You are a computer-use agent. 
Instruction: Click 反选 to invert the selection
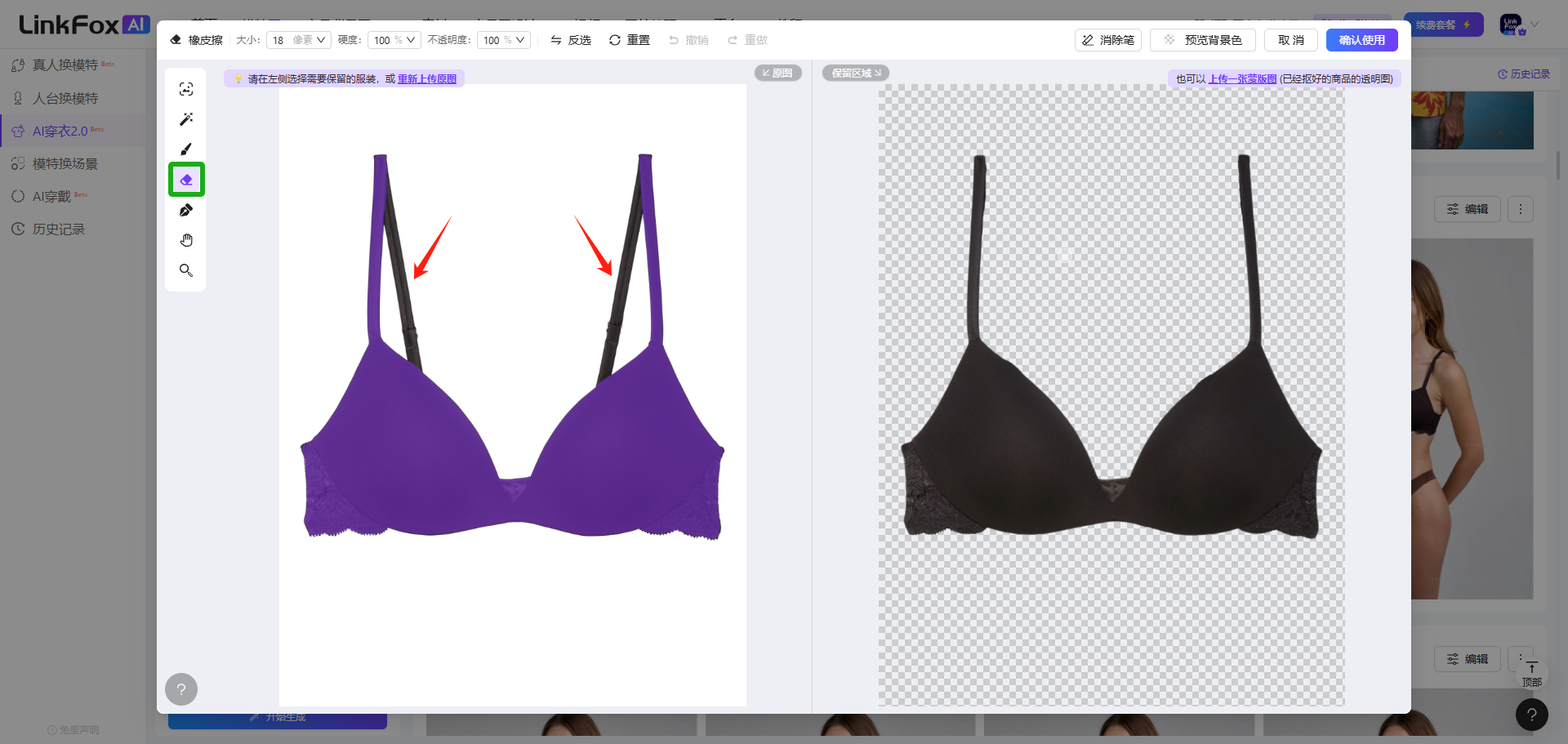tap(571, 40)
